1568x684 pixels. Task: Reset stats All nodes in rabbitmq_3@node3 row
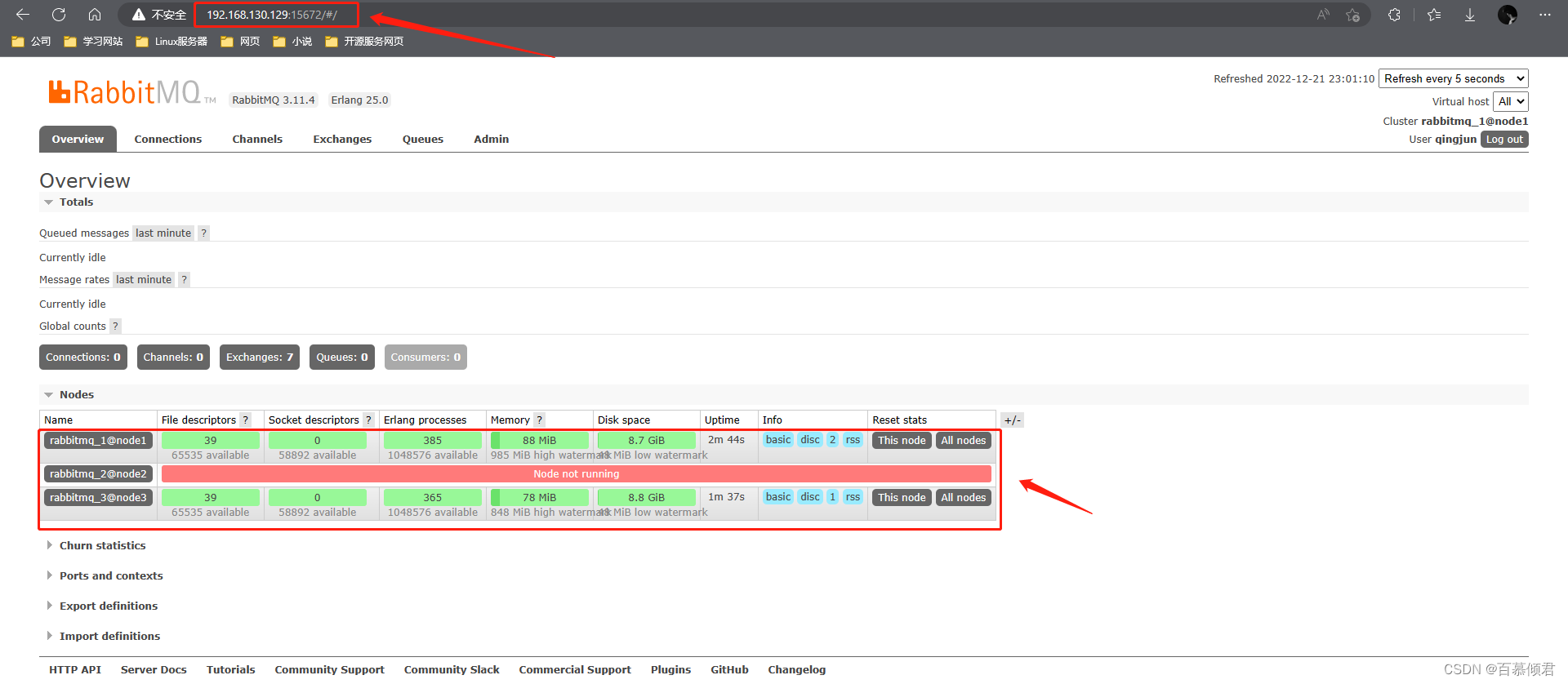coord(964,498)
